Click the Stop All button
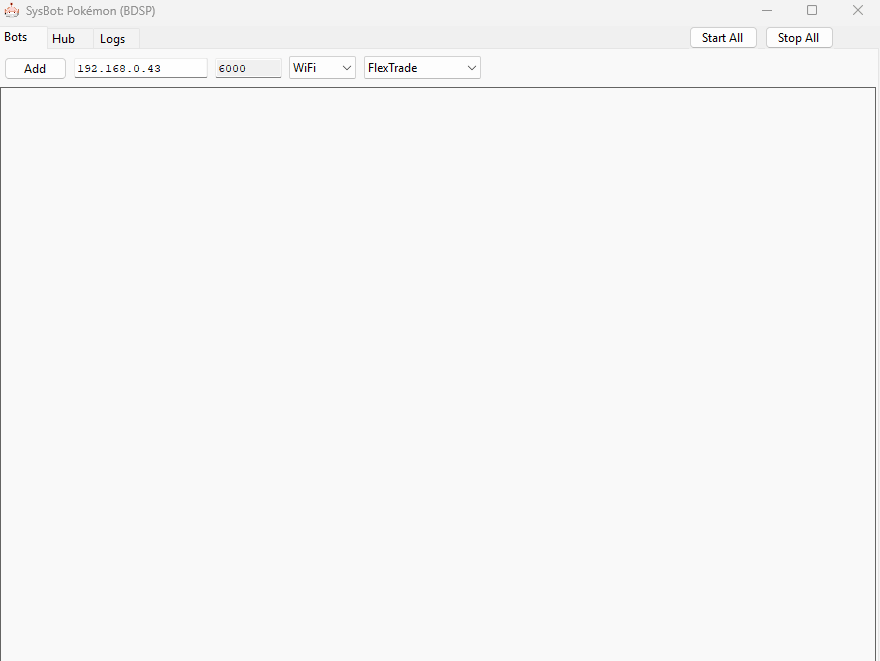 [799, 38]
